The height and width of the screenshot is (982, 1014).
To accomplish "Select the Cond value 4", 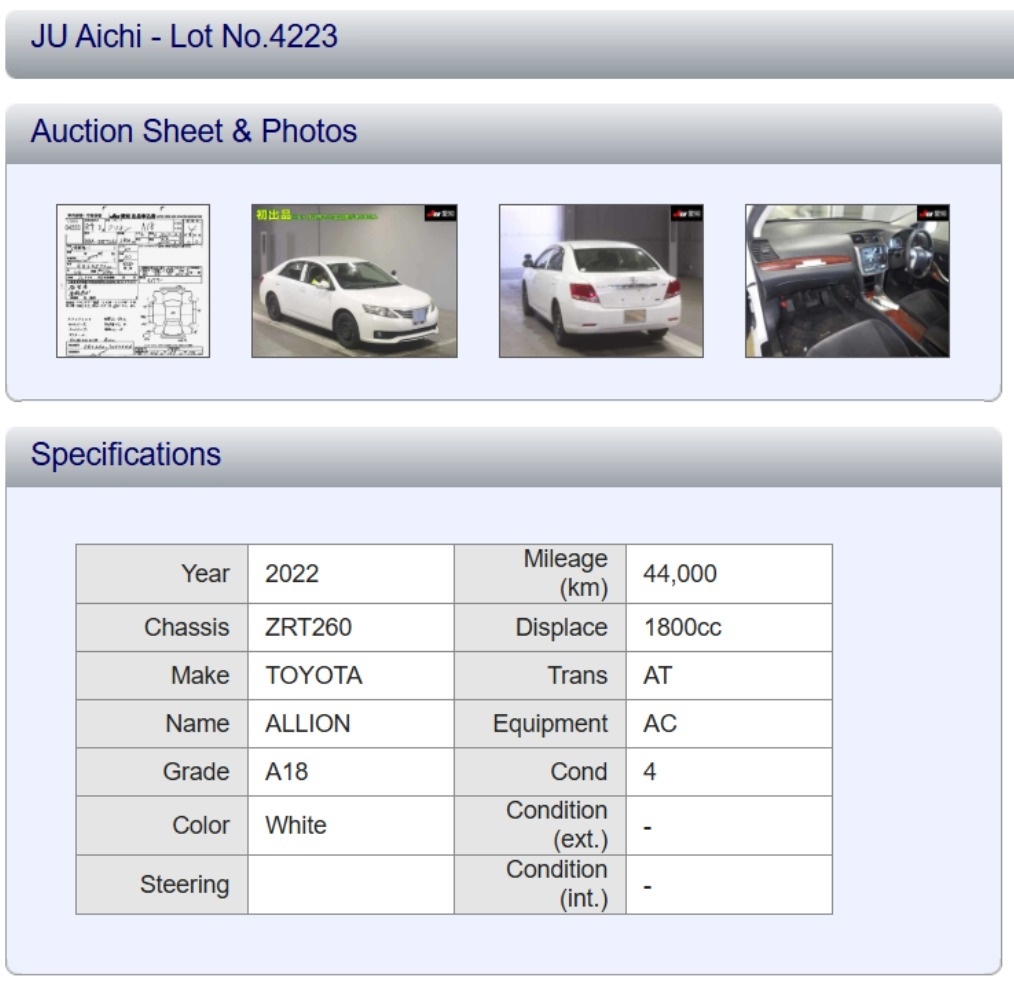I will [x=650, y=772].
